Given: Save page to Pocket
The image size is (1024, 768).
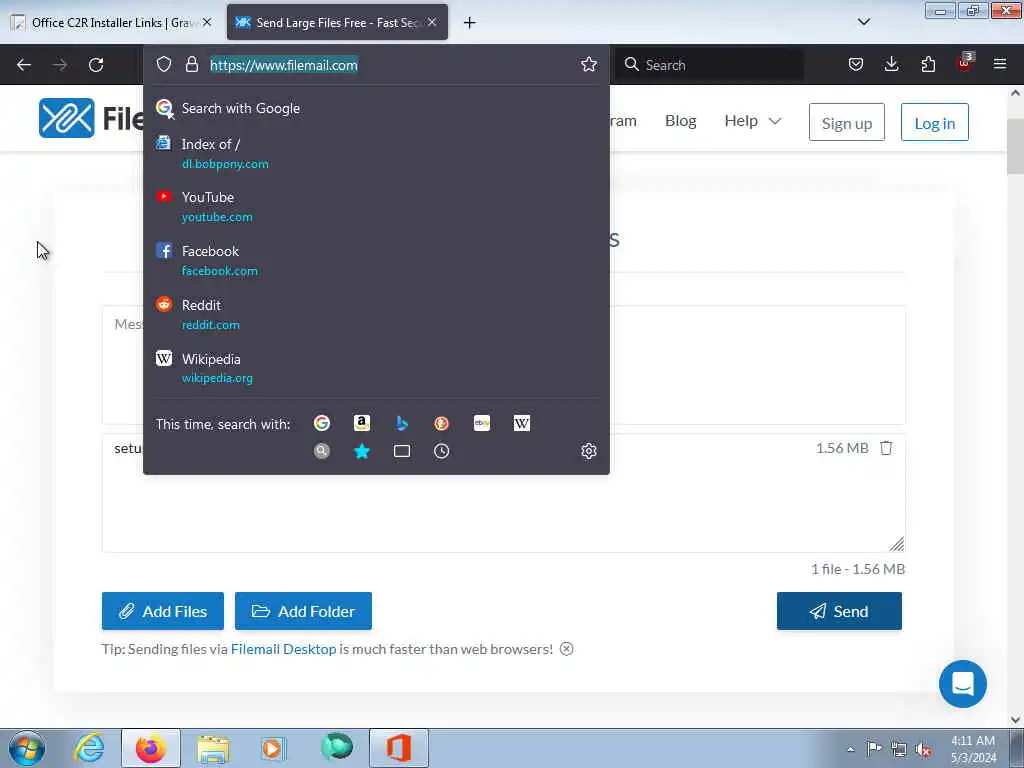Looking at the screenshot, I should coord(856,64).
